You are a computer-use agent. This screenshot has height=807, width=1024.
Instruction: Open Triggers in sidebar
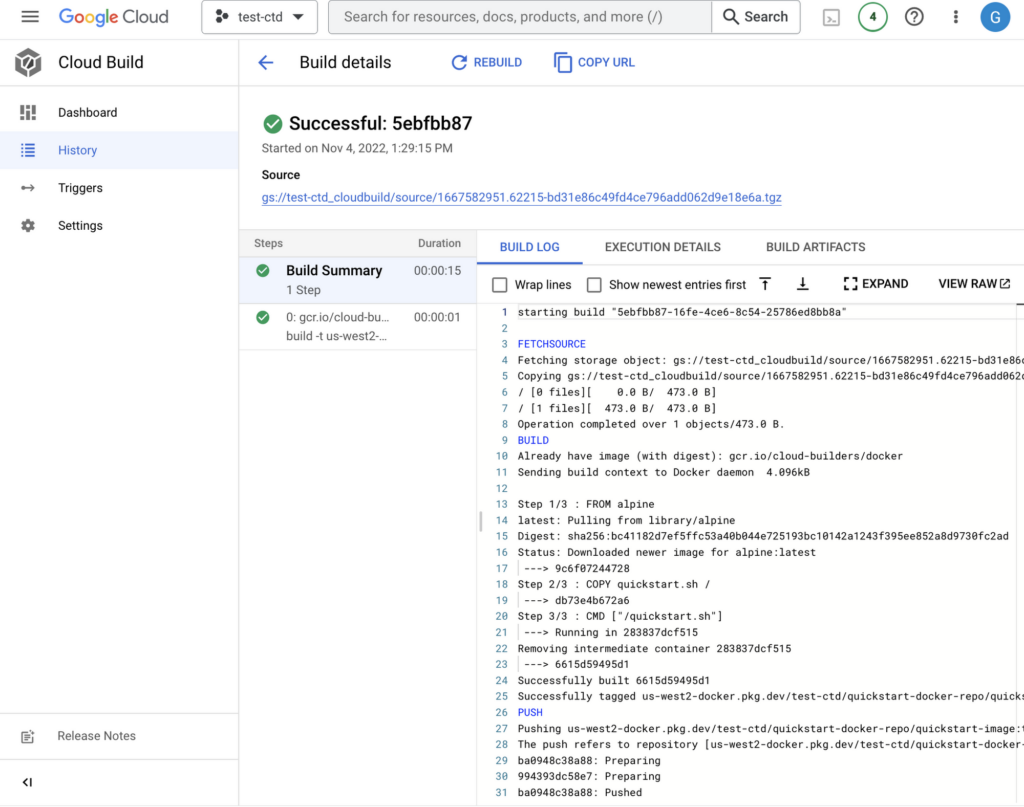point(80,188)
